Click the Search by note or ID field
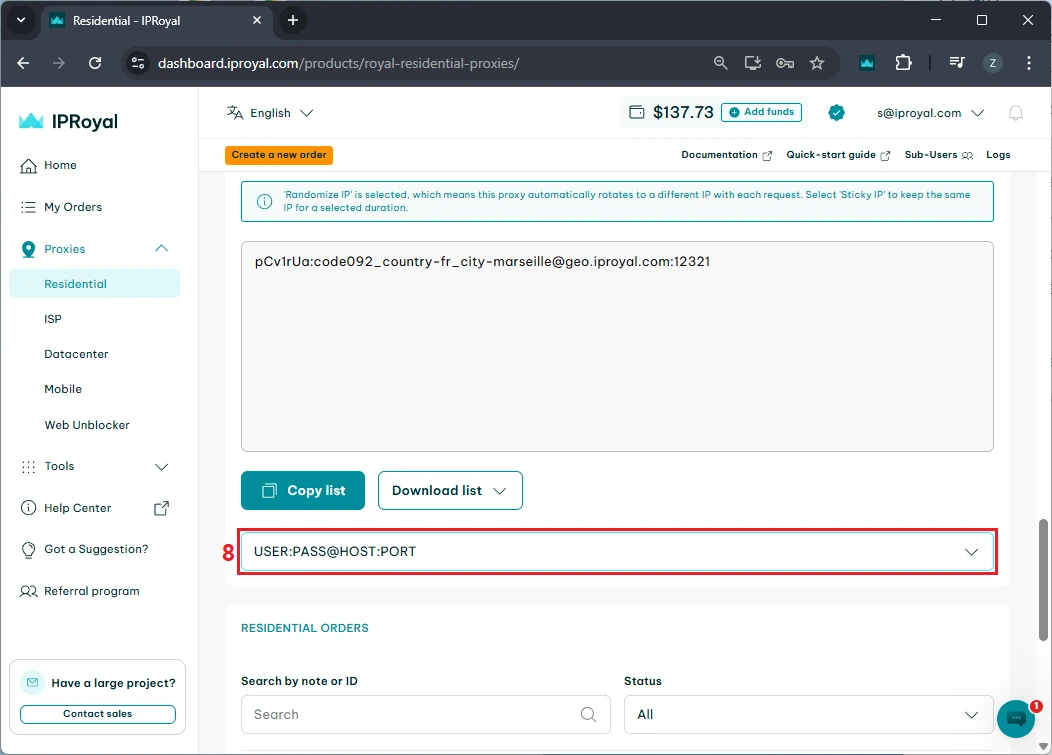This screenshot has height=755, width=1052. tap(410, 714)
